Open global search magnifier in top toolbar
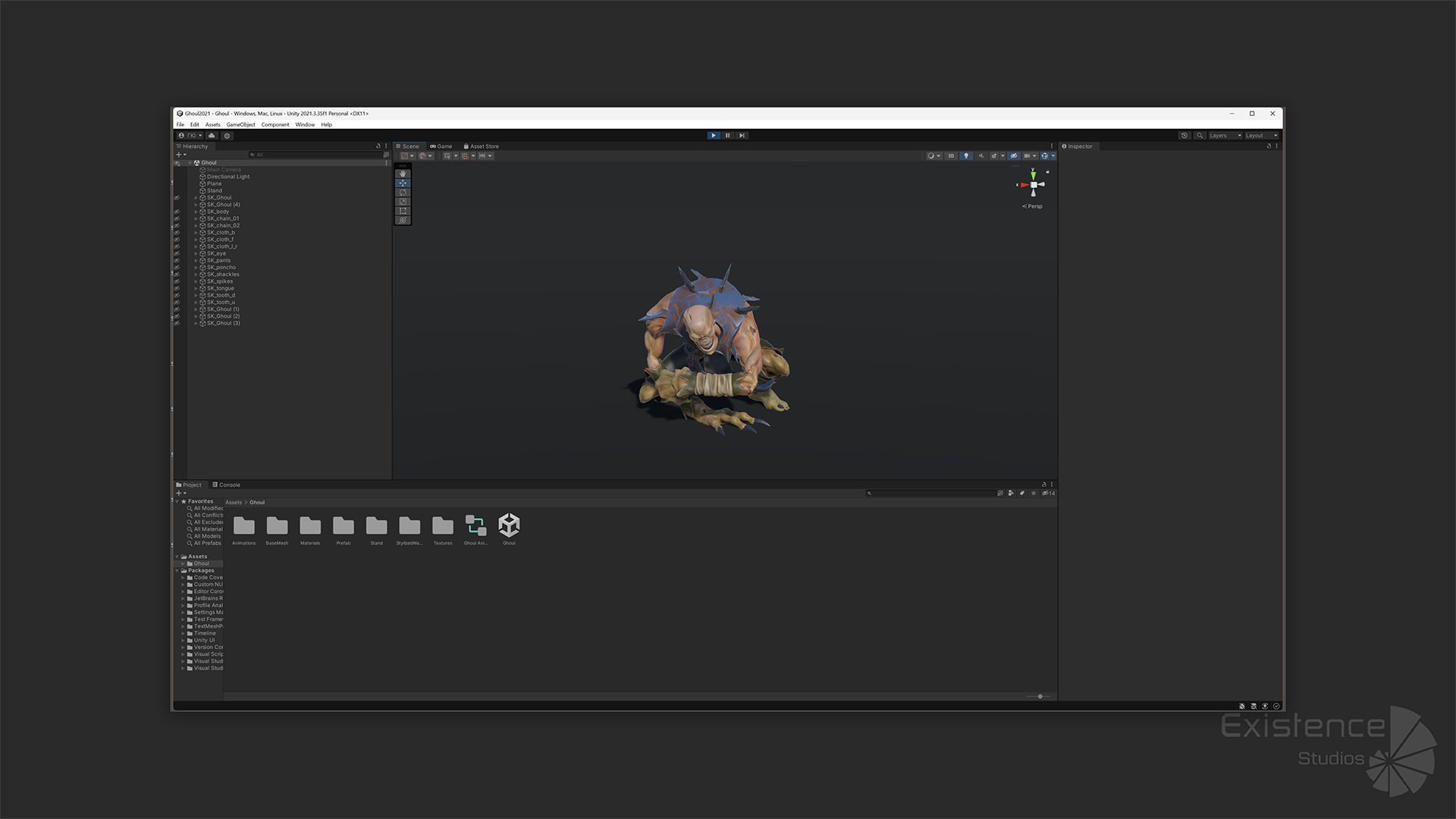1456x819 pixels. 1200,136
